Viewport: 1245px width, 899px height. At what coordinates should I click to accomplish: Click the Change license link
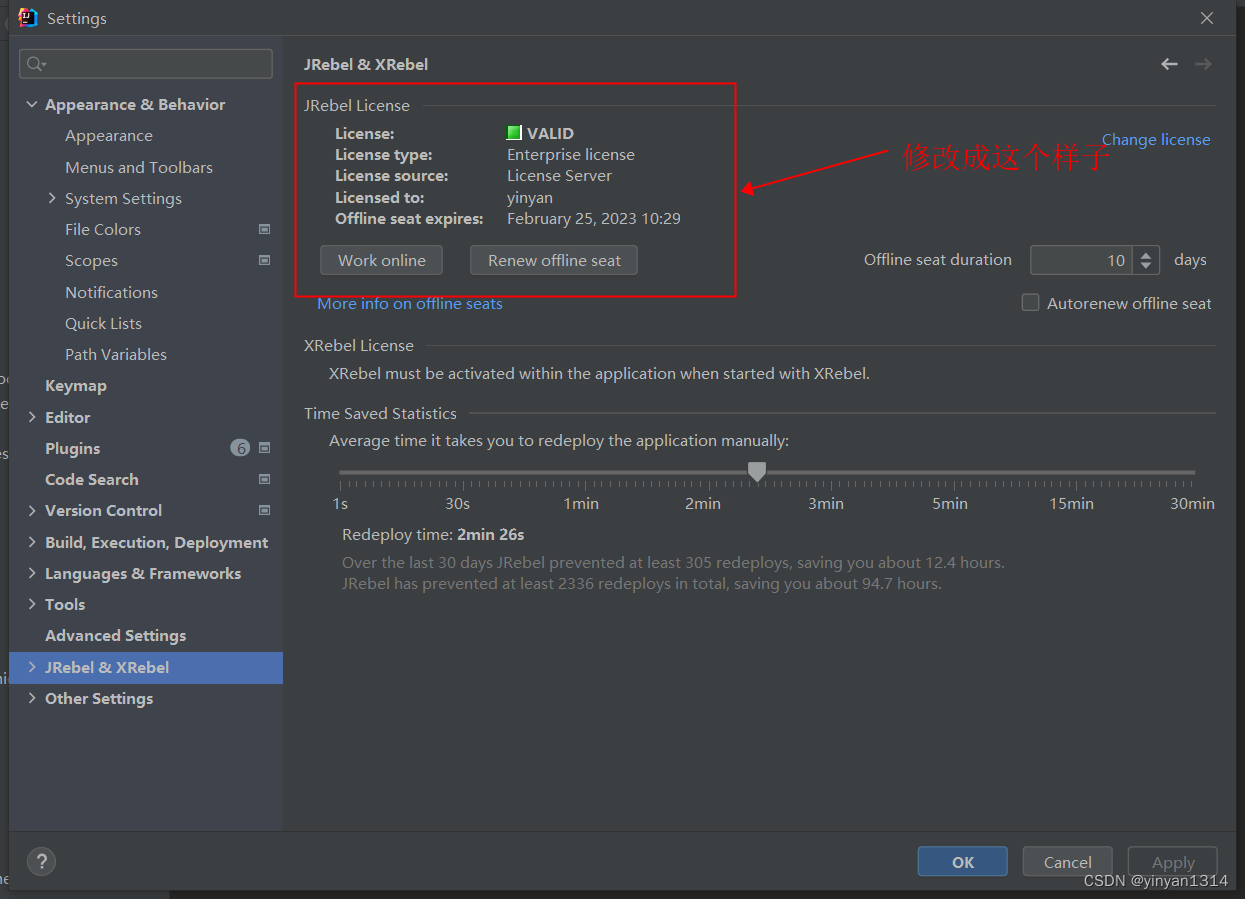tap(1156, 139)
